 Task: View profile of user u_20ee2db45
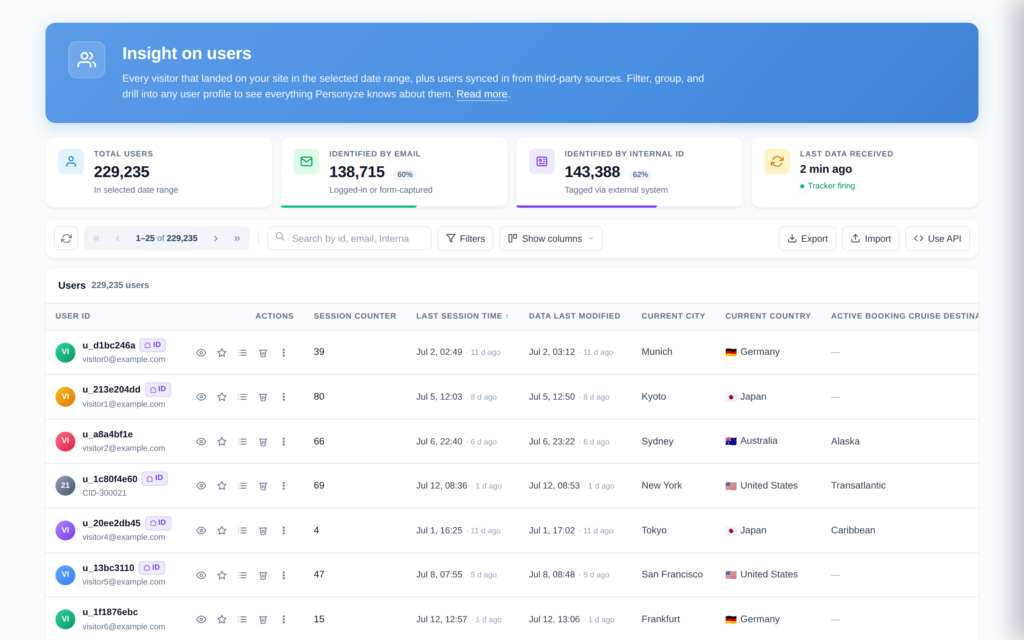(x=201, y=530)
